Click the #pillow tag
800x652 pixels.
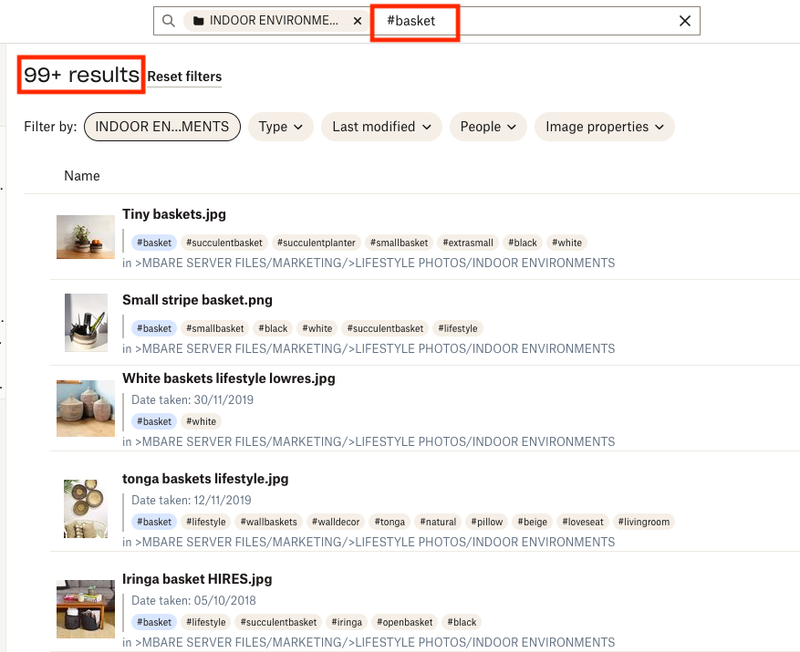pyautogui.click(x=487, y=522)
